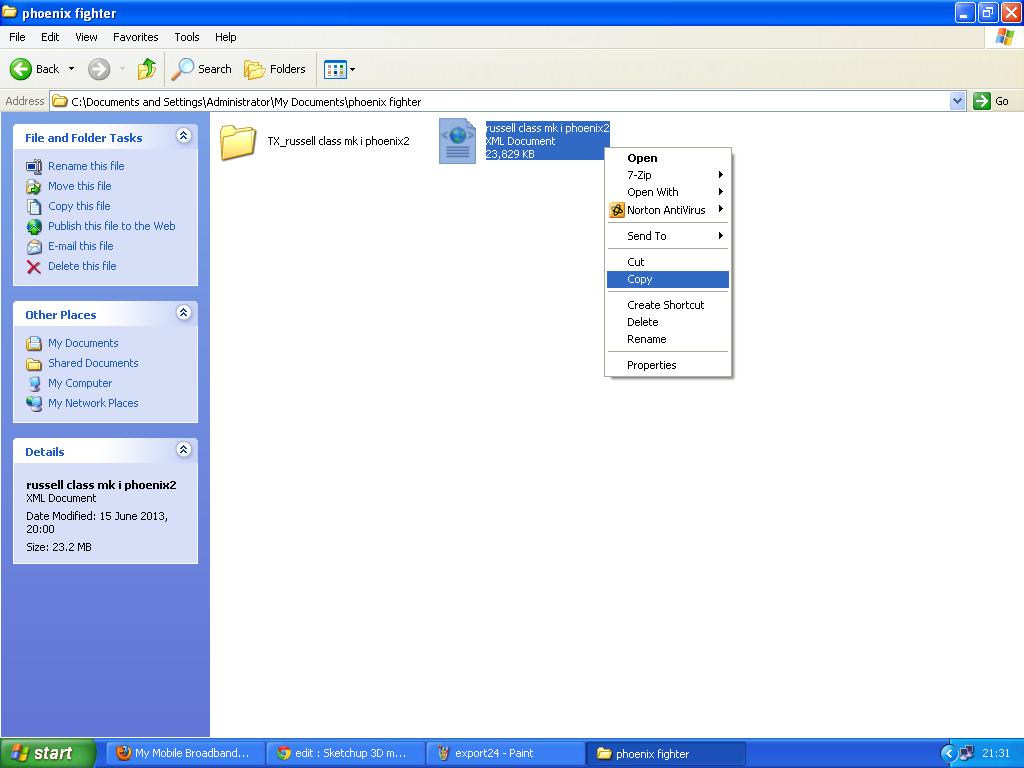Expand 7-Zip submenu
The height and width of the screenshot is (768, 1024).
coord(668,175)
